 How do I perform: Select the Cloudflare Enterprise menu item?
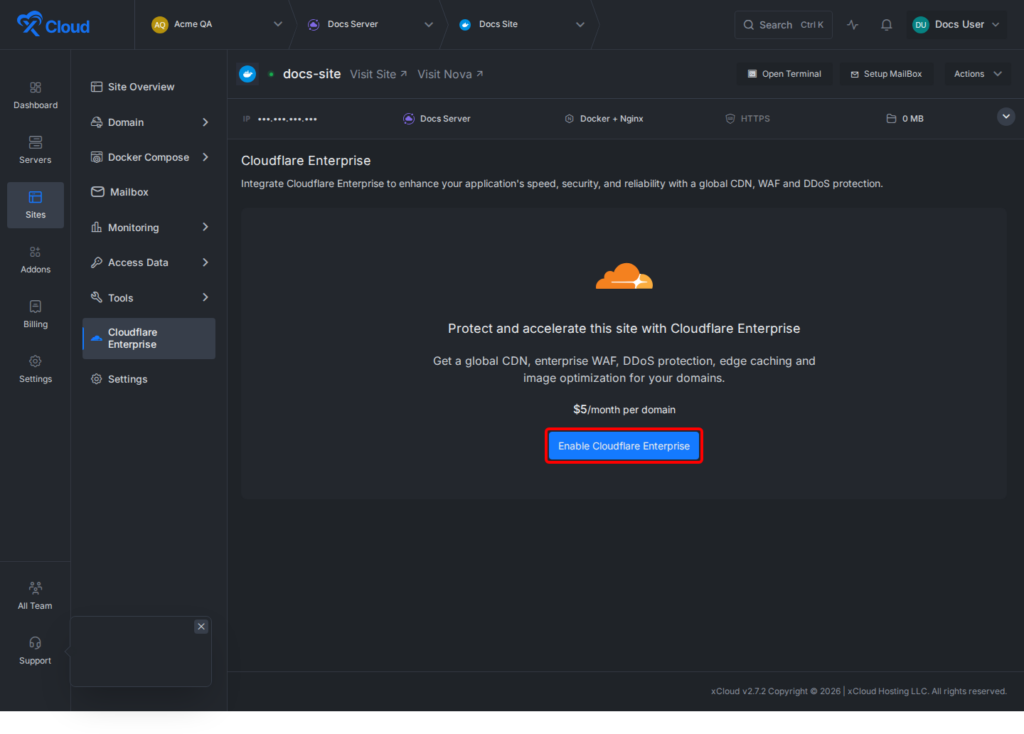pos(150,338)
